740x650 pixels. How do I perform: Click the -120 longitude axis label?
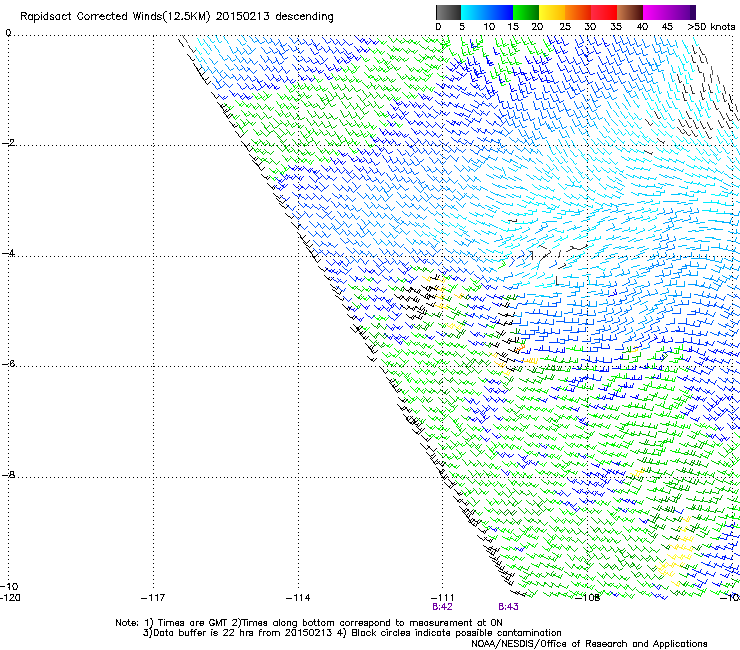tap(10, 598)
